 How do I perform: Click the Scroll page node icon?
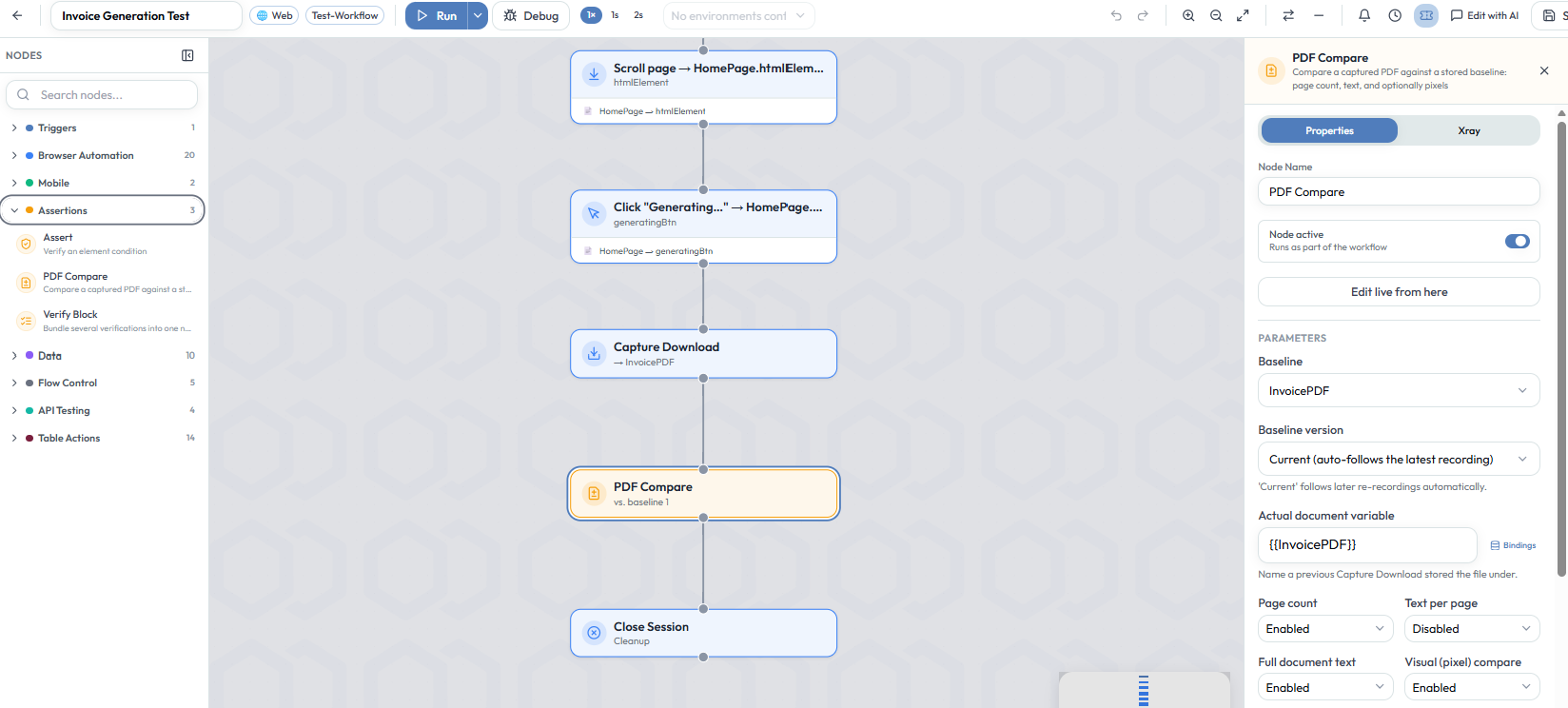pos(594,74)
